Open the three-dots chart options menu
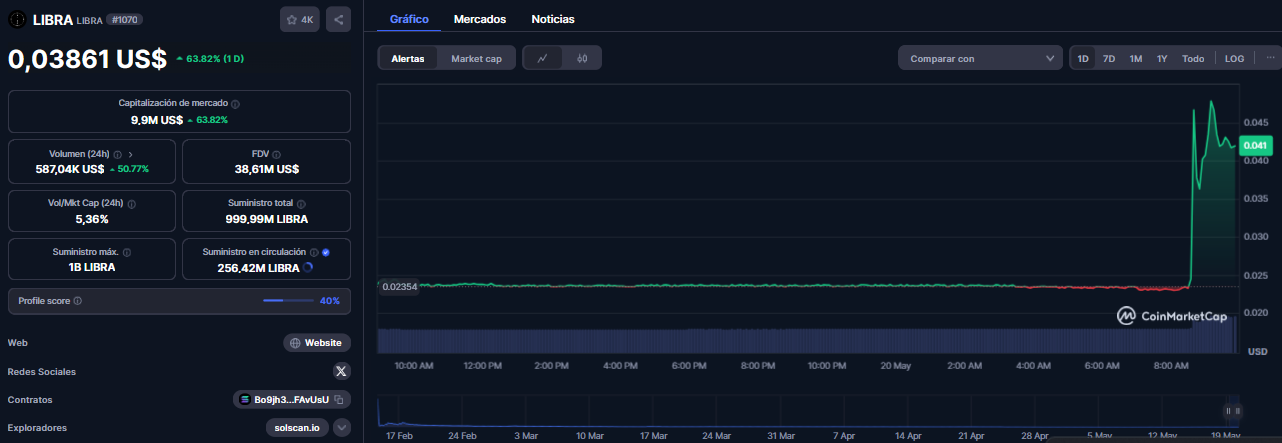The image size is (1282, 443). pos(1270,58)
